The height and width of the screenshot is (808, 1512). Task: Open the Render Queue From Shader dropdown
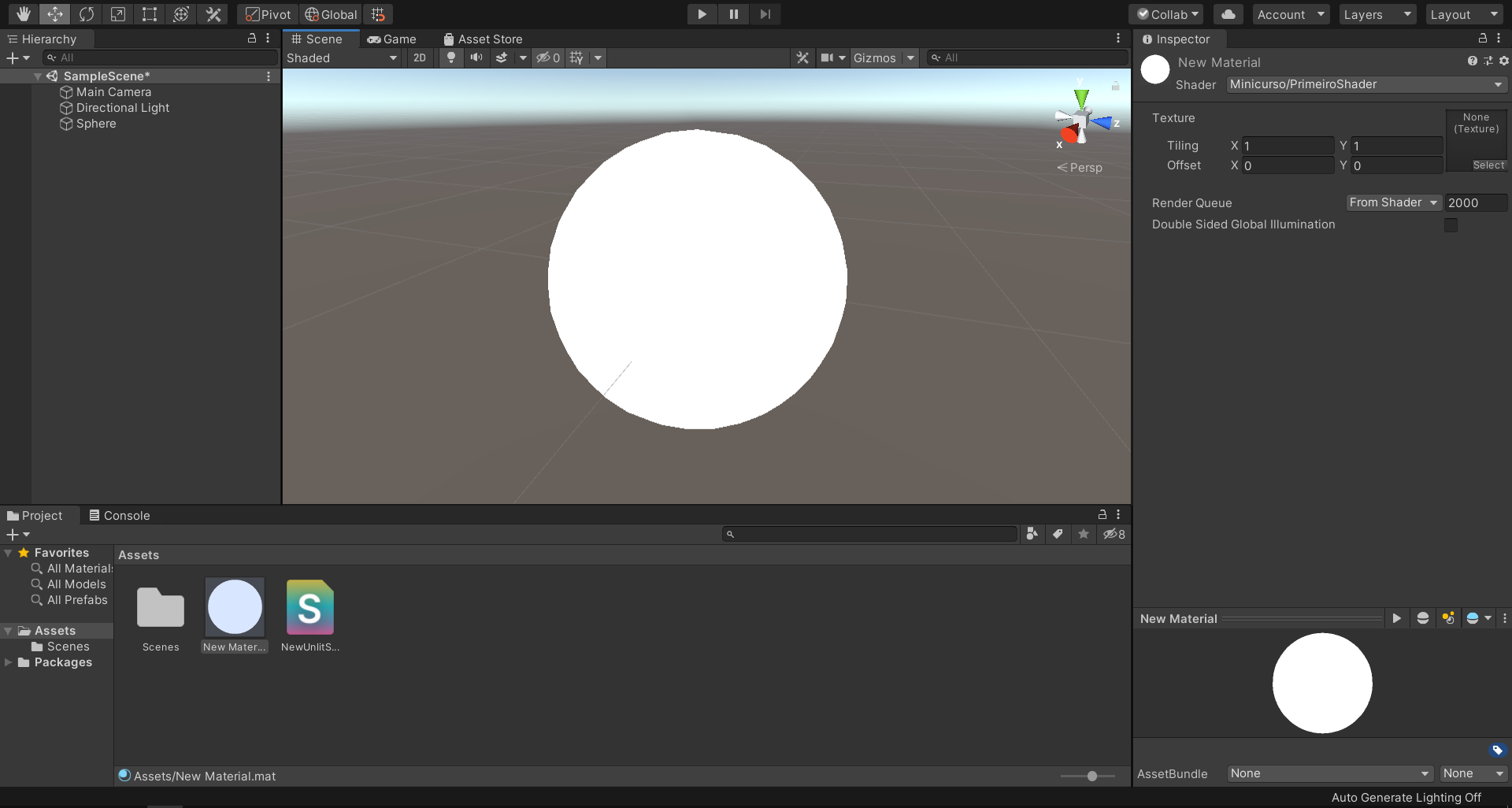tap(1393, 202)
